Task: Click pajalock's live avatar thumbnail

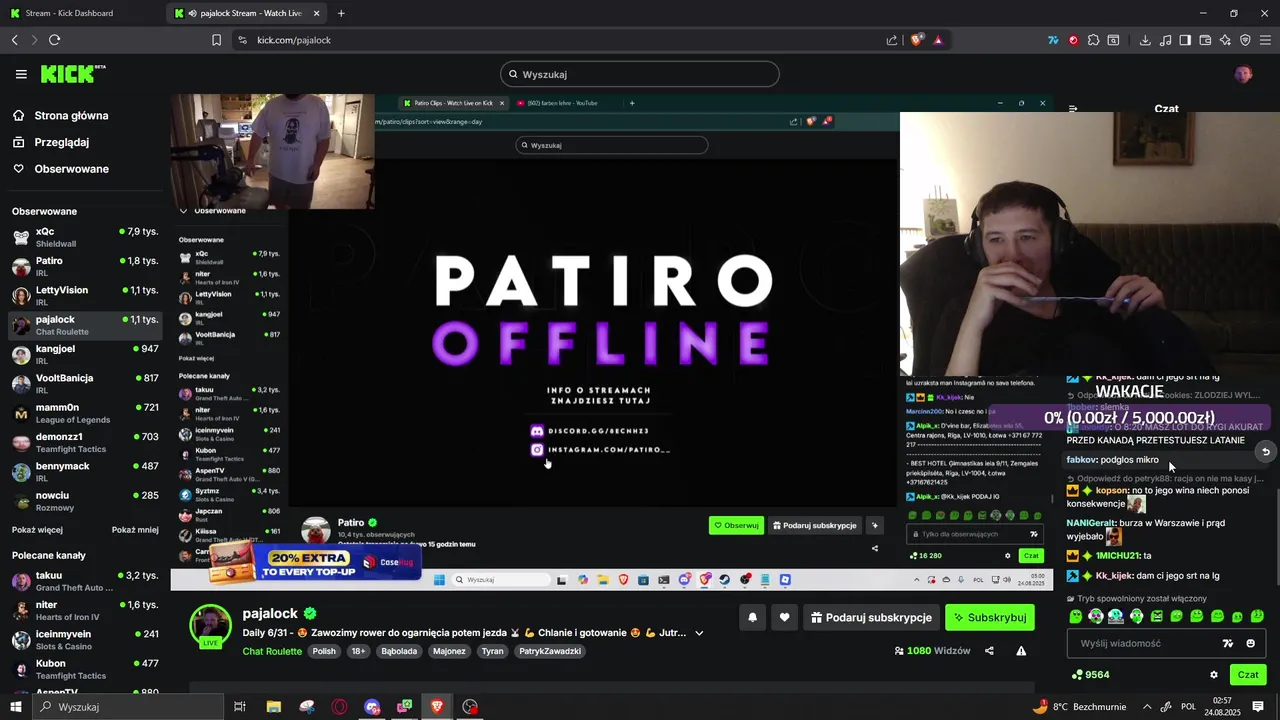Action: 211,626
